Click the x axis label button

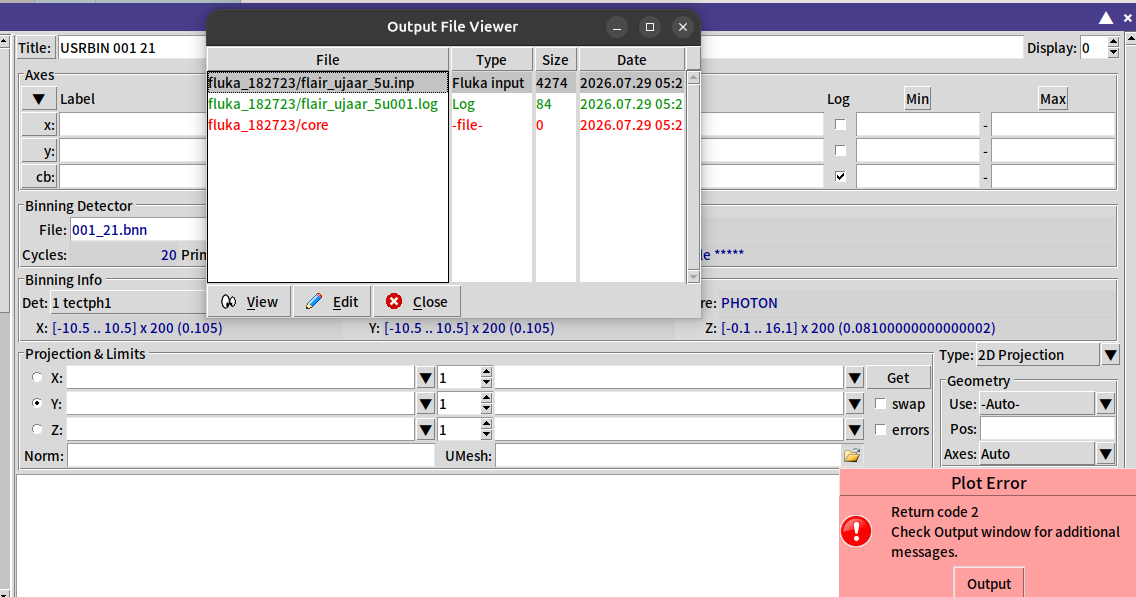[39, 125]
